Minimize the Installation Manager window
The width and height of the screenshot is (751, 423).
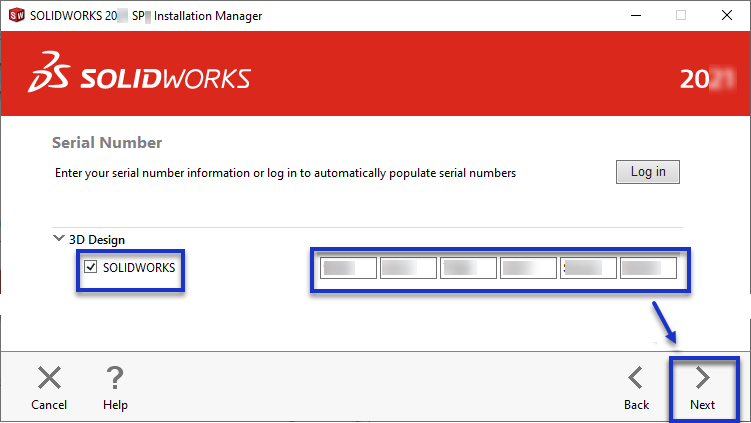pyautogui.click(x=636, y=15)
